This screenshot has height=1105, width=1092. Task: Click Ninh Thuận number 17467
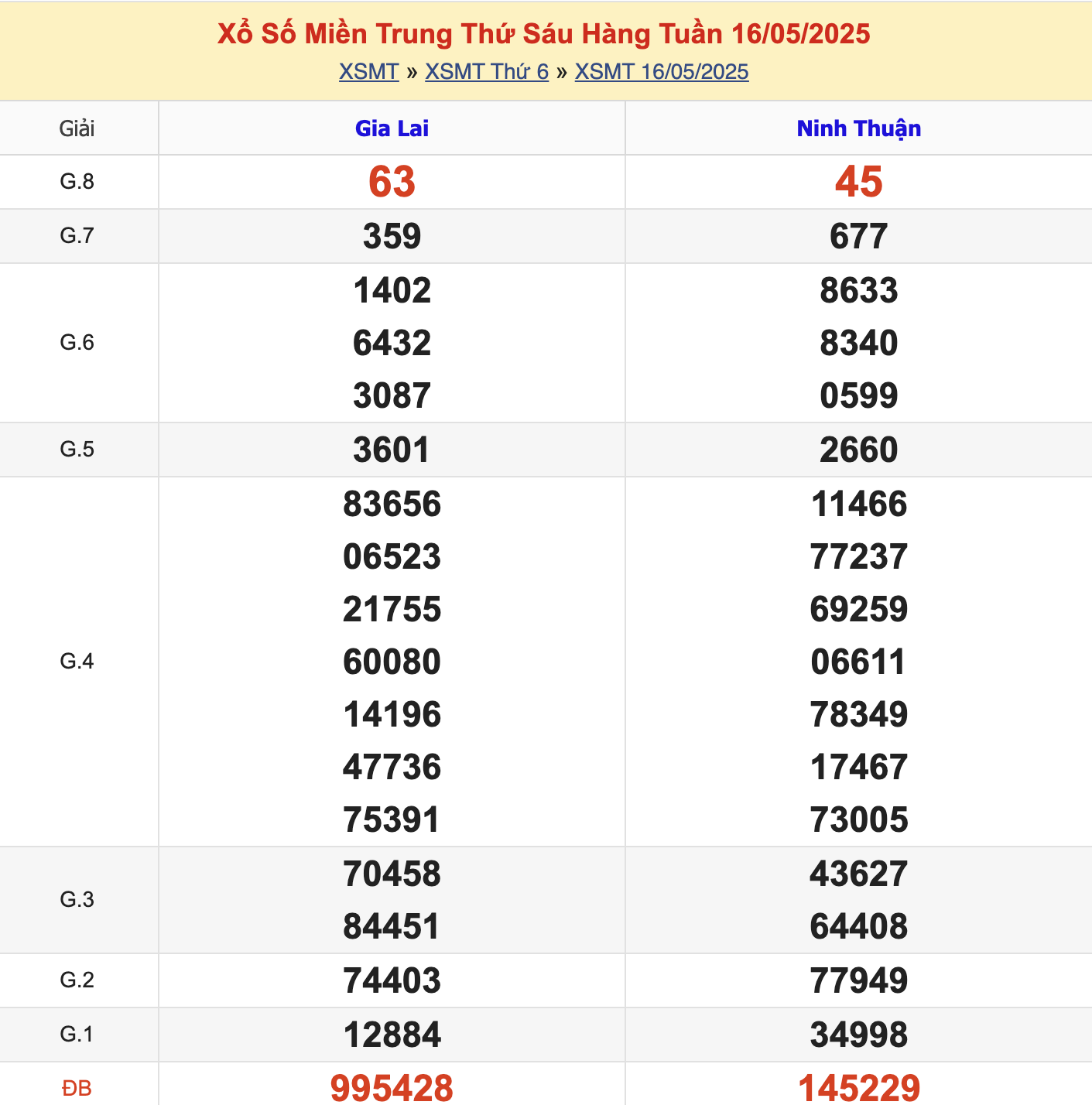click(859, 767)
